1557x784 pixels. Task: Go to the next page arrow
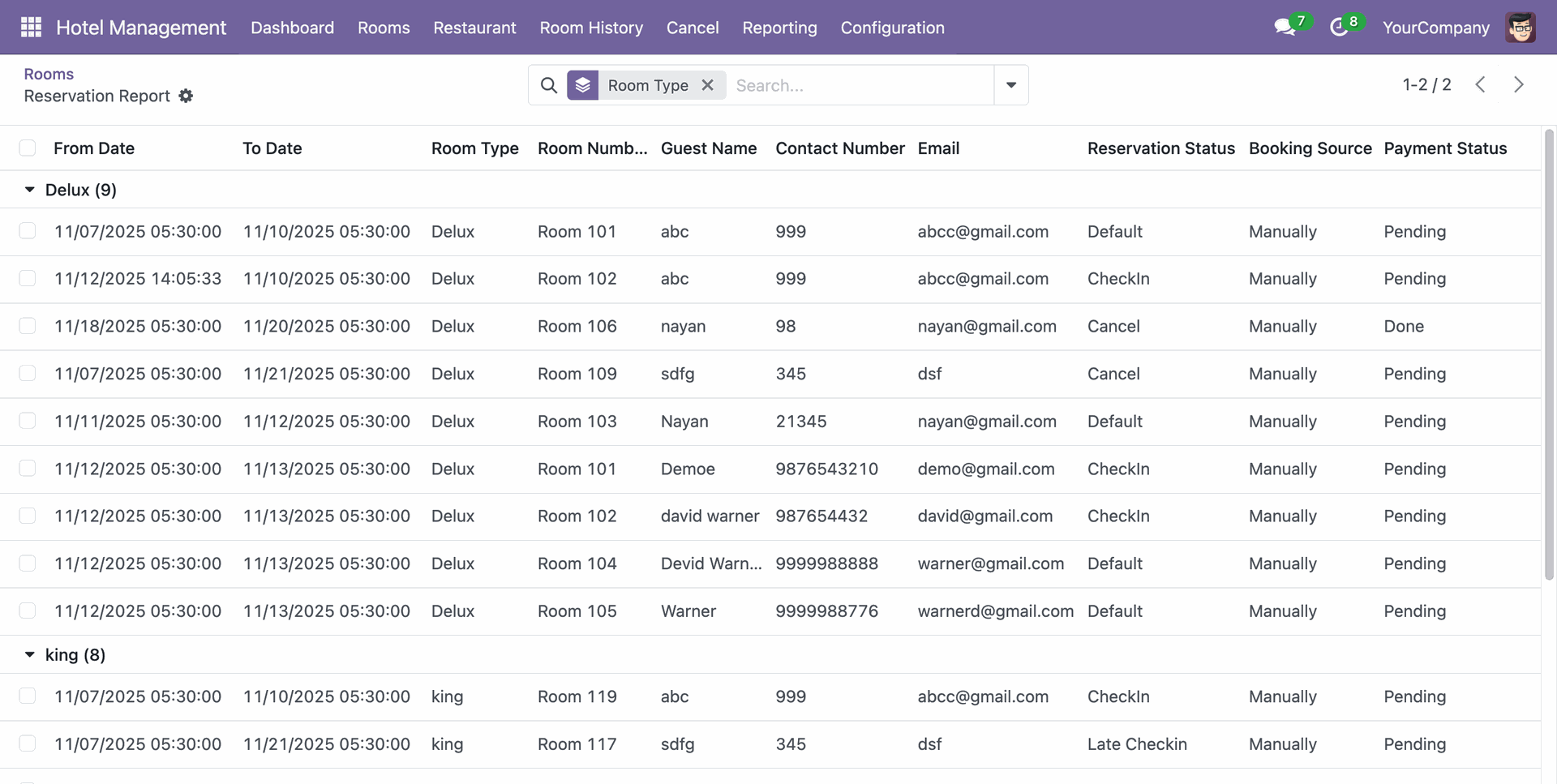click(x=1518, y=85)
